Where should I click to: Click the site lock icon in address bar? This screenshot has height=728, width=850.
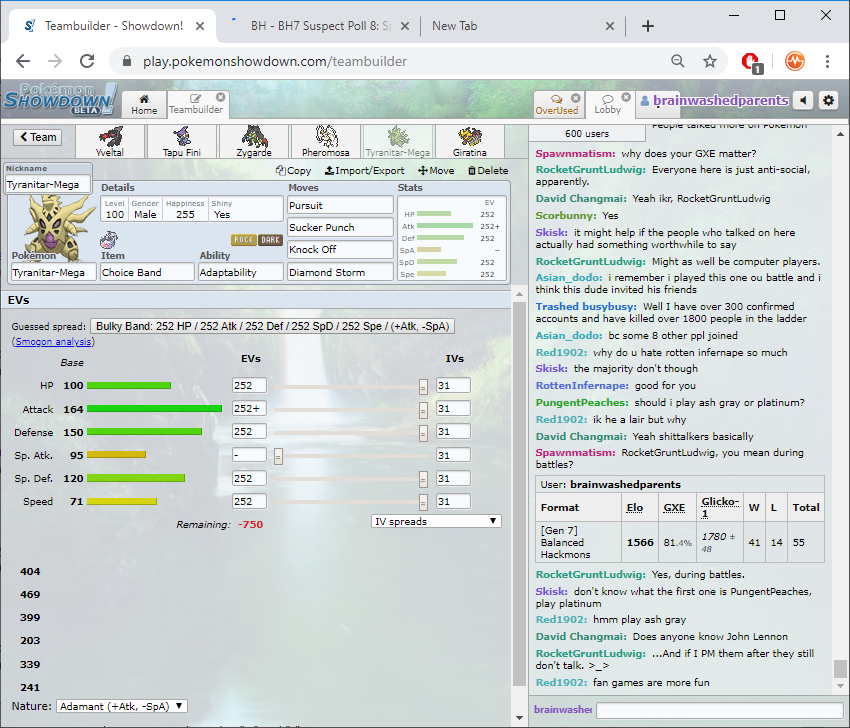[x=127, y=61]
